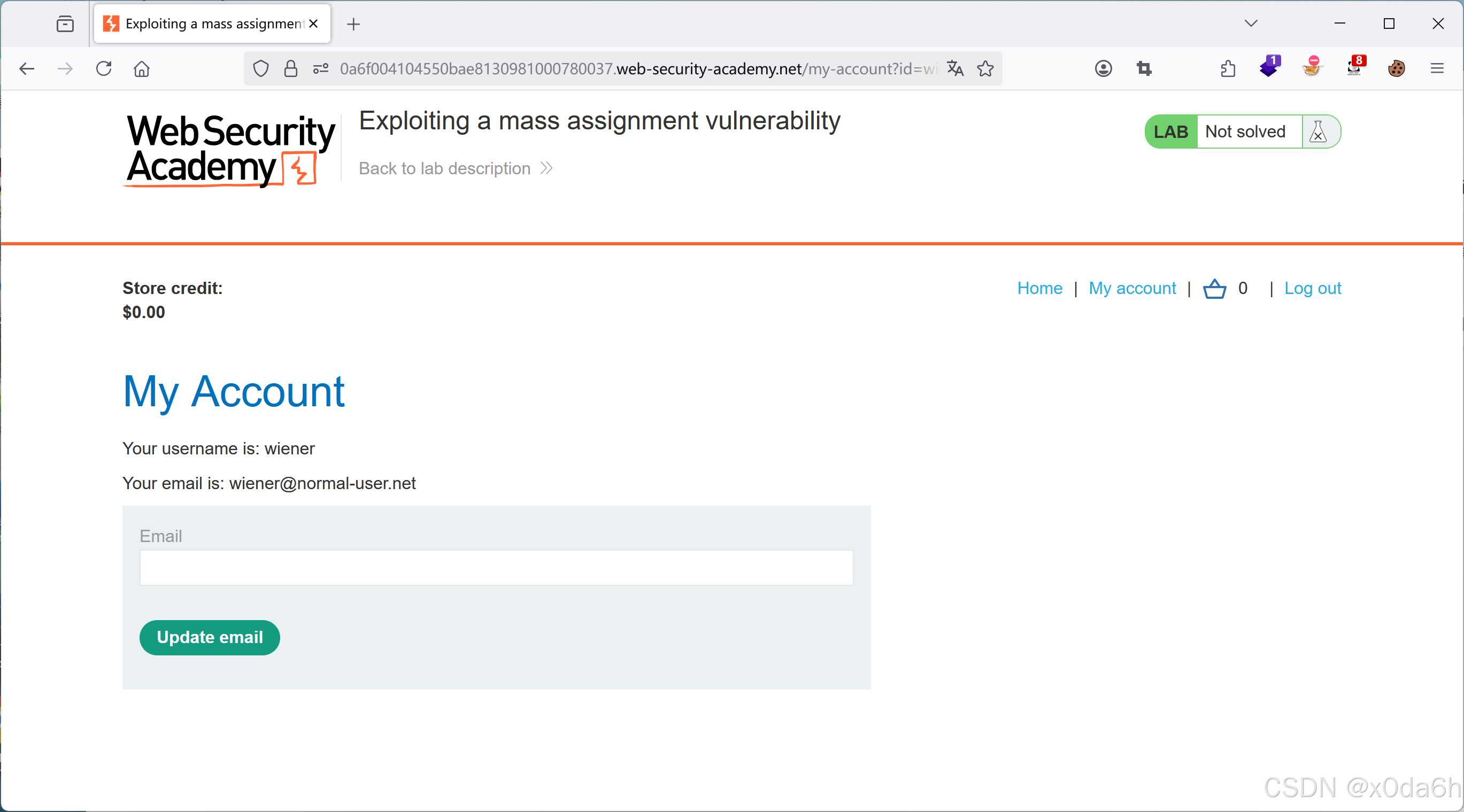The width and height of the screenshot is (1464, 812).
Task: Bookmark this page with the star icon
Action: [985, 69]
